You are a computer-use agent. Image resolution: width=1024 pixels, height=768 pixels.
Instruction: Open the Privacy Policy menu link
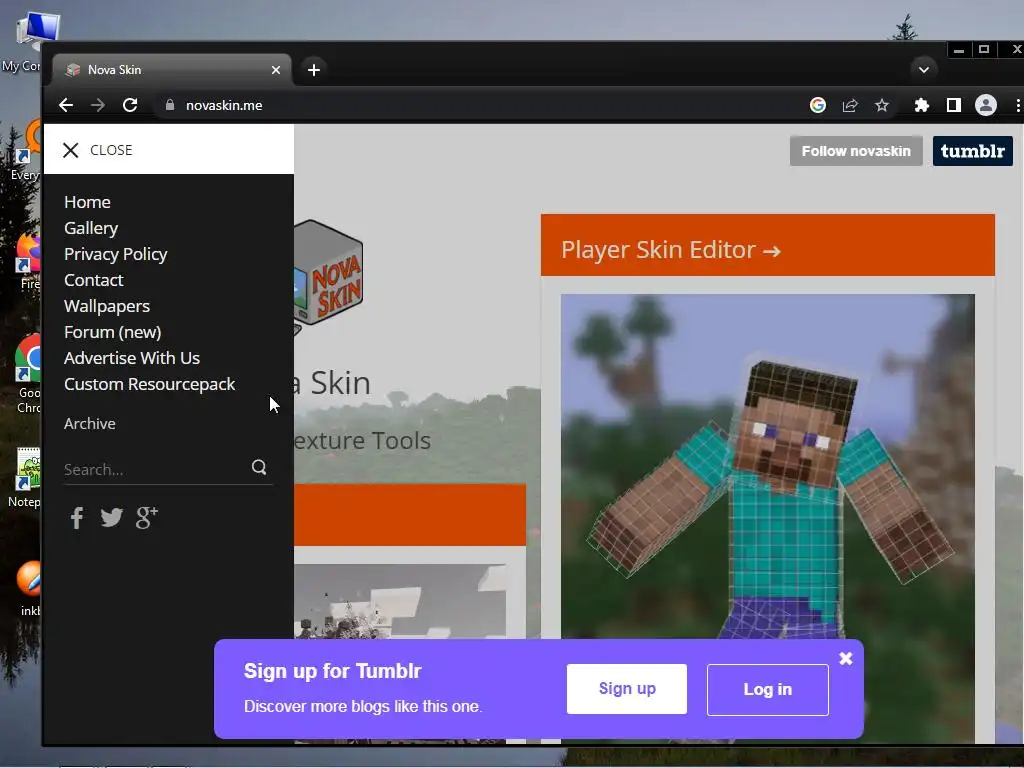tap(116, 254)
